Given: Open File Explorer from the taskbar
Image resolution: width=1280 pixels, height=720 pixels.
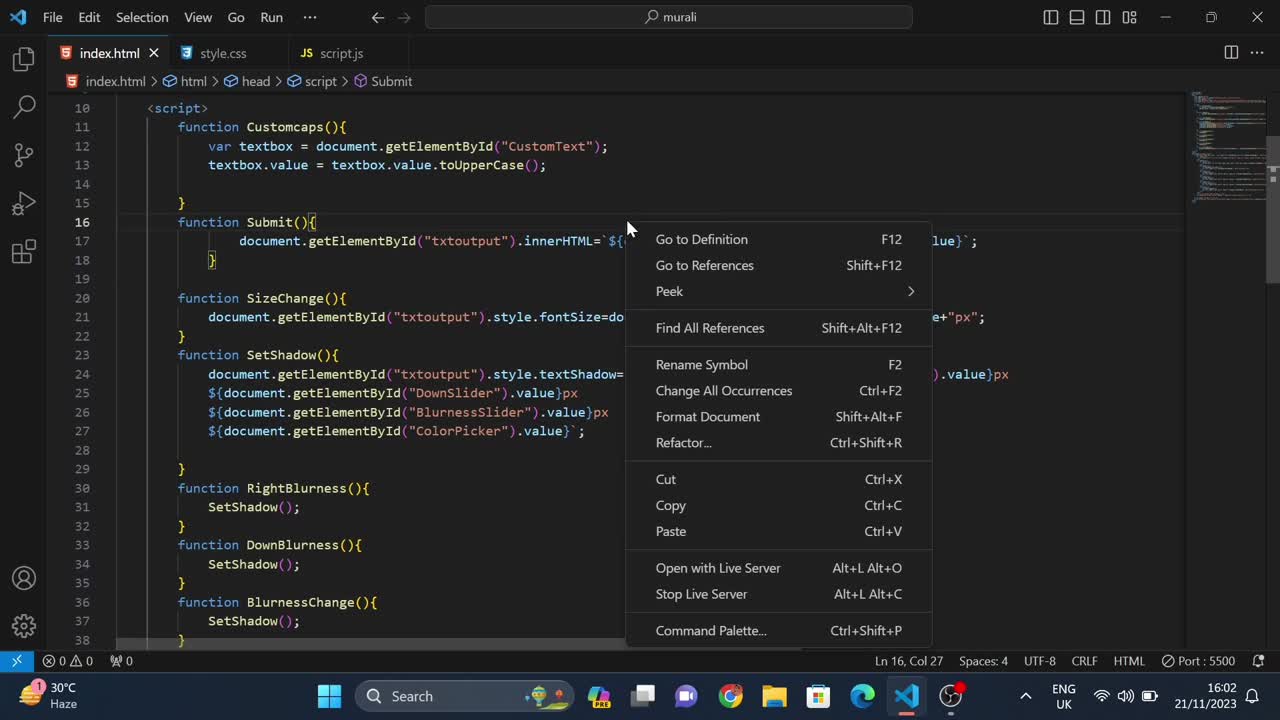Looking at the screenshot, I should (x=775, y=696).
